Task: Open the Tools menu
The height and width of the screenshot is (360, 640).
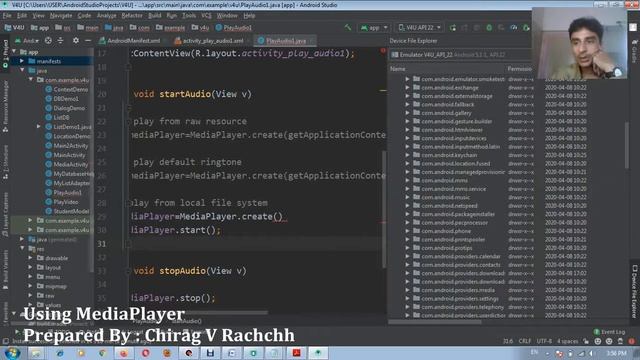Action: [x=189, y=16]
